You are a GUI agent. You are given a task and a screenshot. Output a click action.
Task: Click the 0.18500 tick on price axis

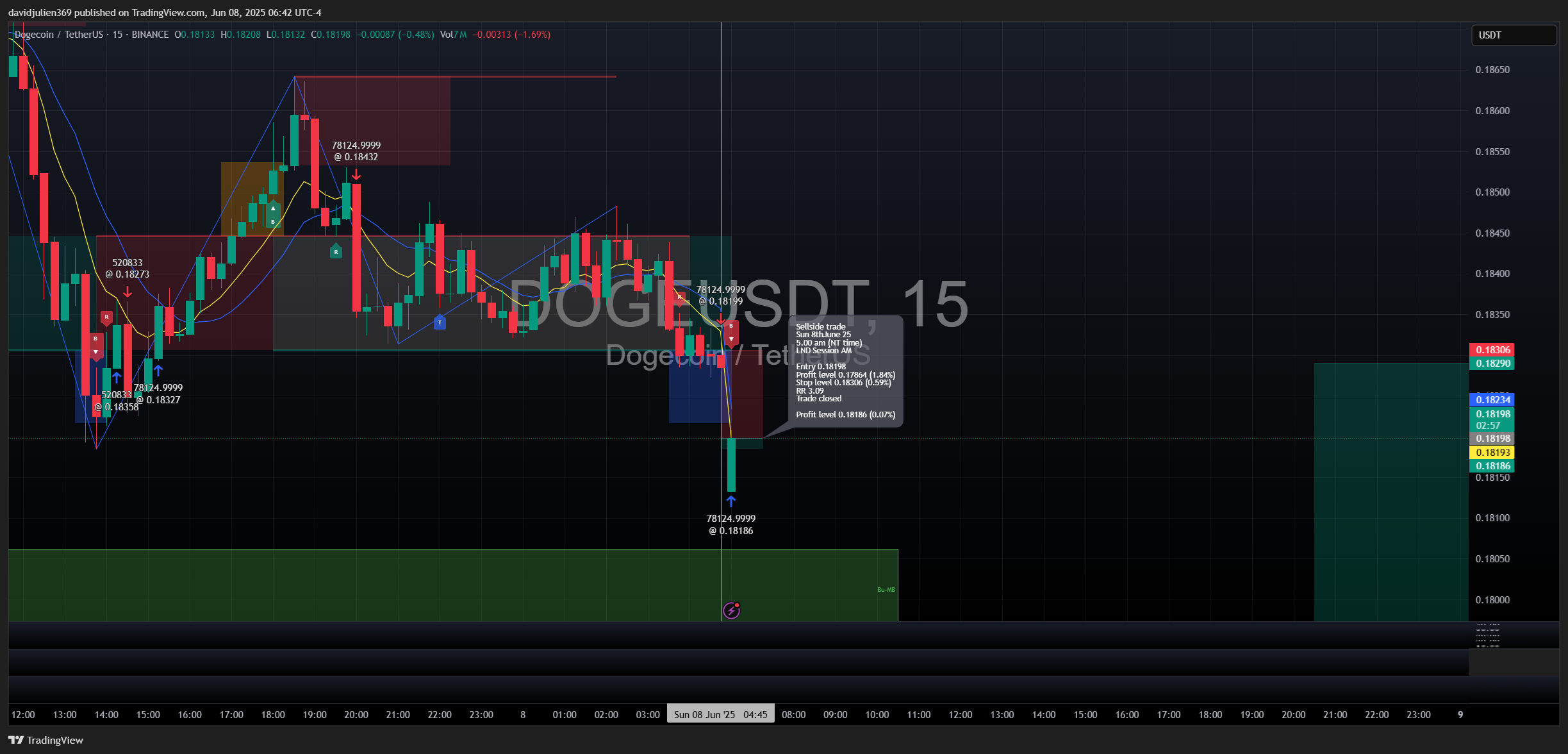pos(1492,192)
